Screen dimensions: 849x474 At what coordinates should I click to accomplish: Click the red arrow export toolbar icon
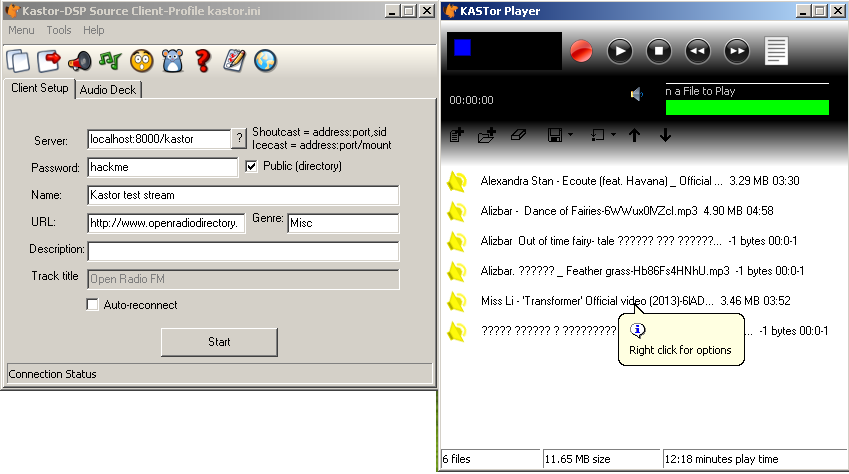(49, 61)
